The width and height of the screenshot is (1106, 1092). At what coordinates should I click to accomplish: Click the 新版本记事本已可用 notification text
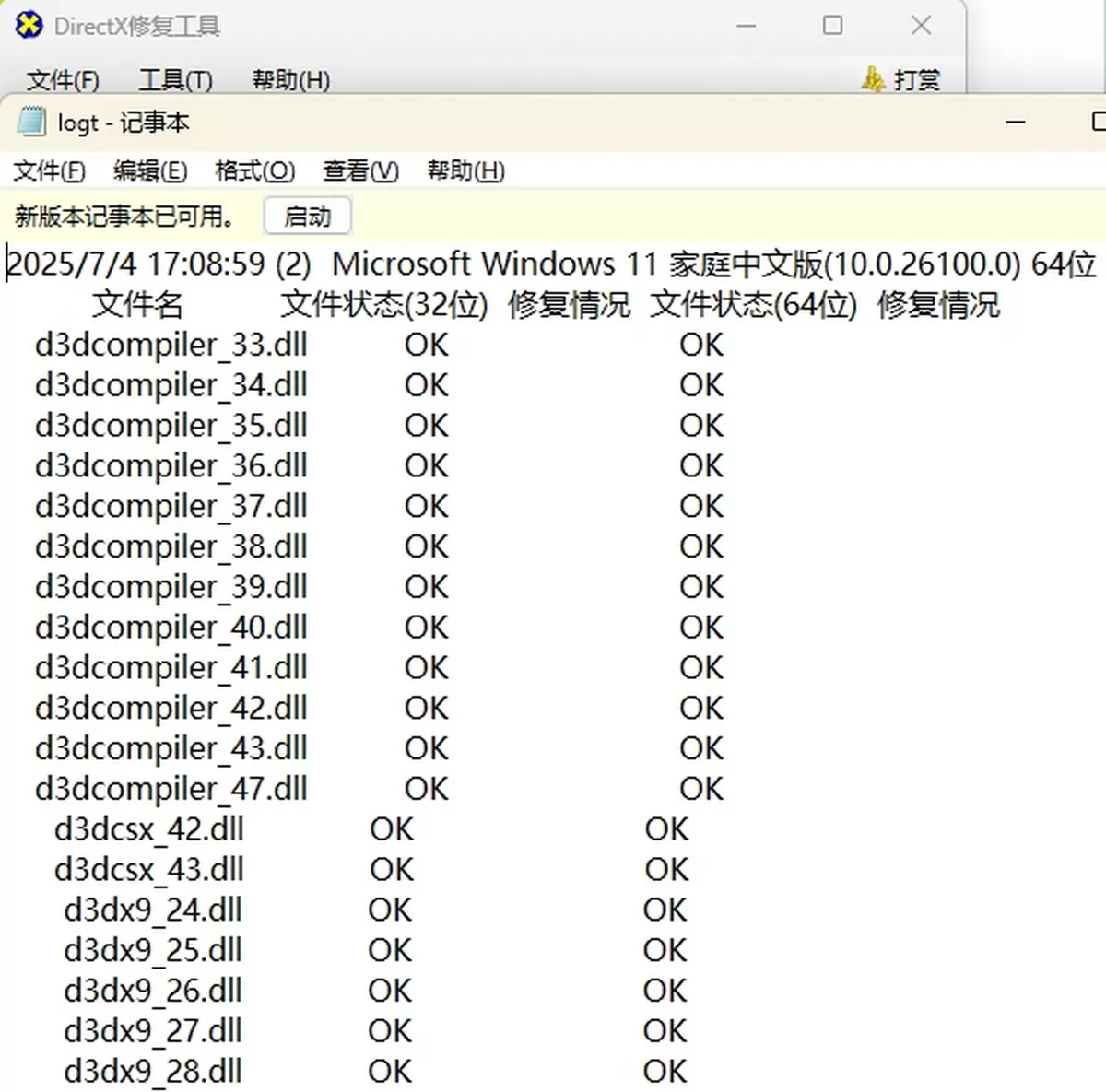(125, 217)
